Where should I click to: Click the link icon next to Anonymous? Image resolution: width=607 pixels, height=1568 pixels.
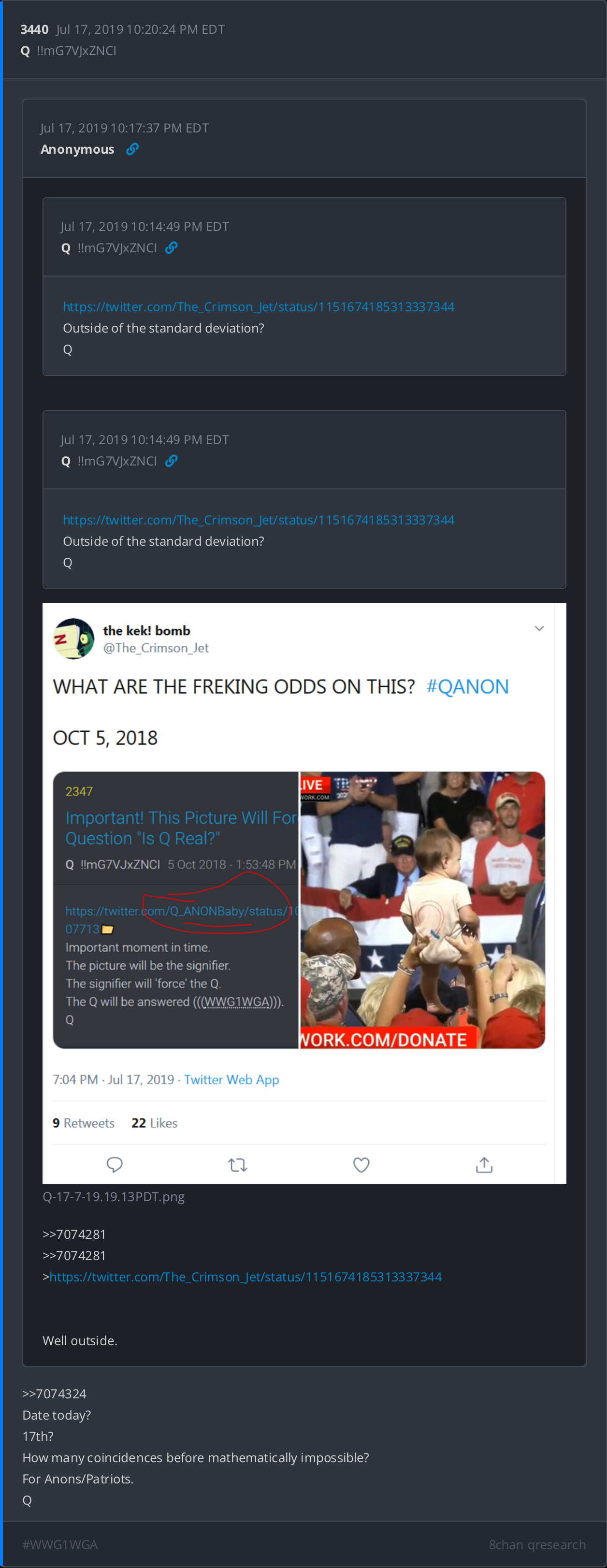(x=132, y=149)
